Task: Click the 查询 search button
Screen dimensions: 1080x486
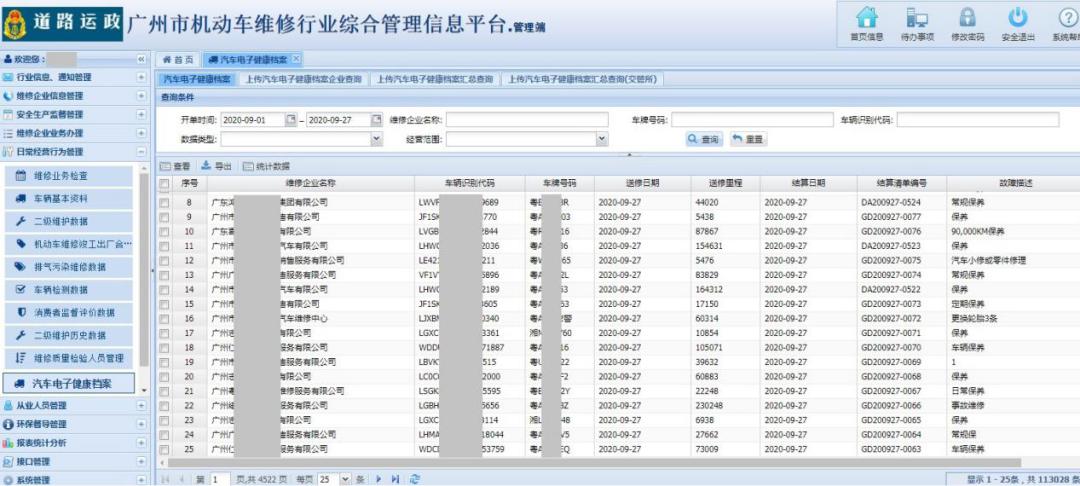Action: (x=704, y=140)
